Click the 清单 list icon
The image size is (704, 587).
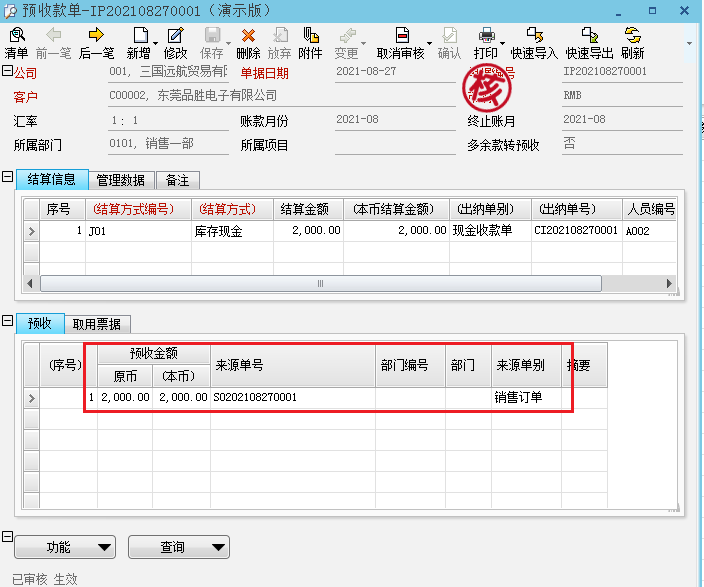(x=16, y=43)
